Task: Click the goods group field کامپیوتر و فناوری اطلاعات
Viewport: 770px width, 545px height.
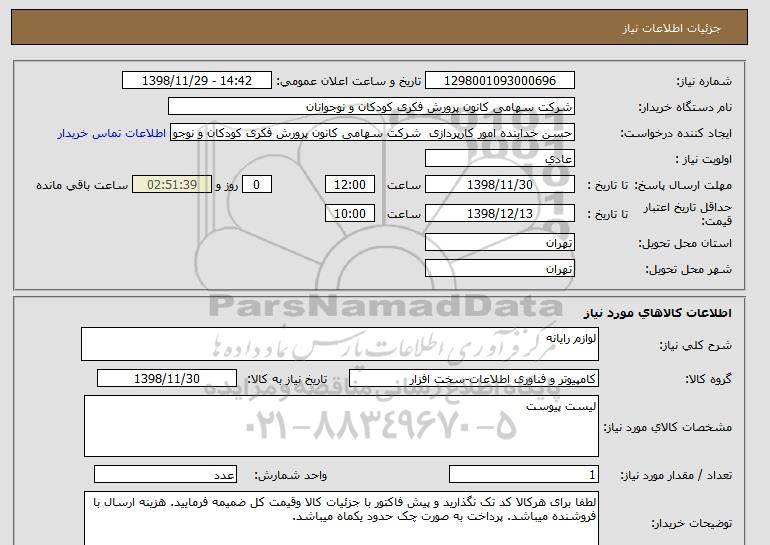Action: 474,379
